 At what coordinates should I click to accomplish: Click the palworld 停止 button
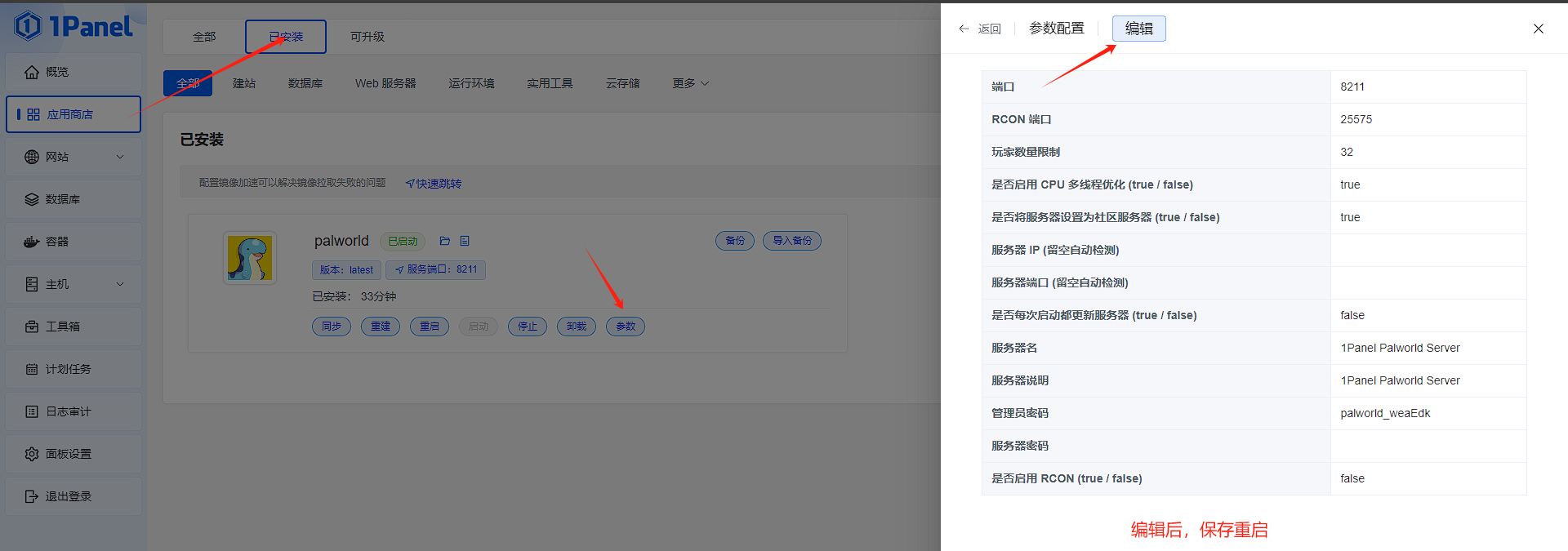point(528,327)
